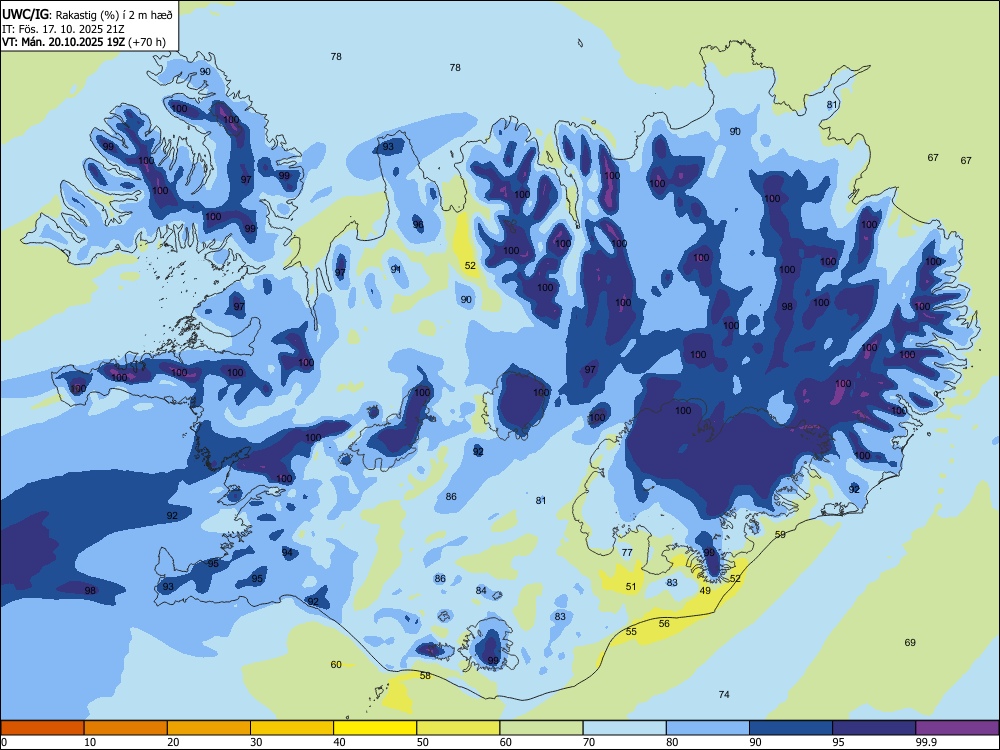
Task: Click the map value '91' in the northwest interior
Action: click(396, 269)
